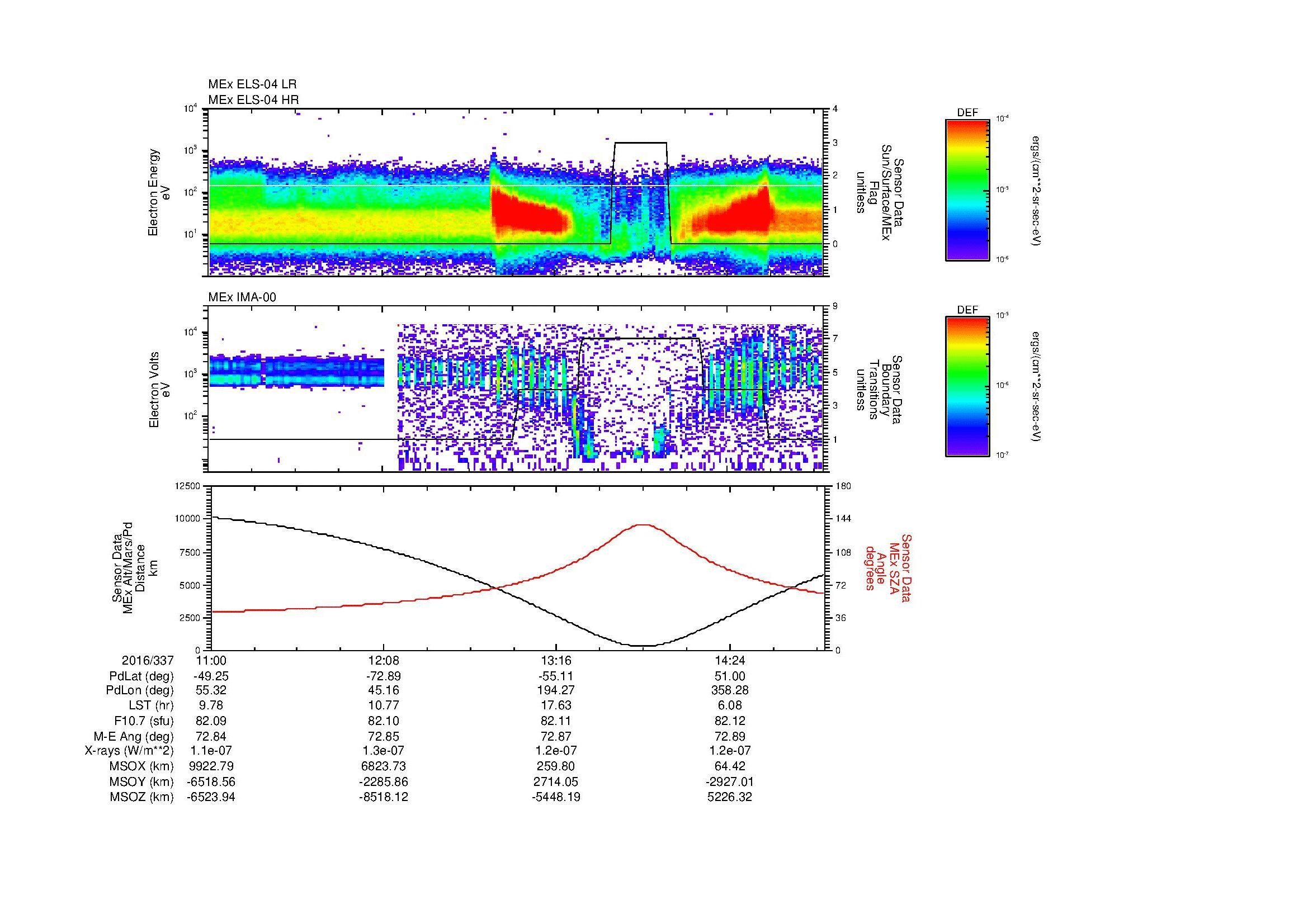This screenshot has width=1308, height=924.
Task: Click the PdLat (deg) row label
Action: [x=141, y=676]
